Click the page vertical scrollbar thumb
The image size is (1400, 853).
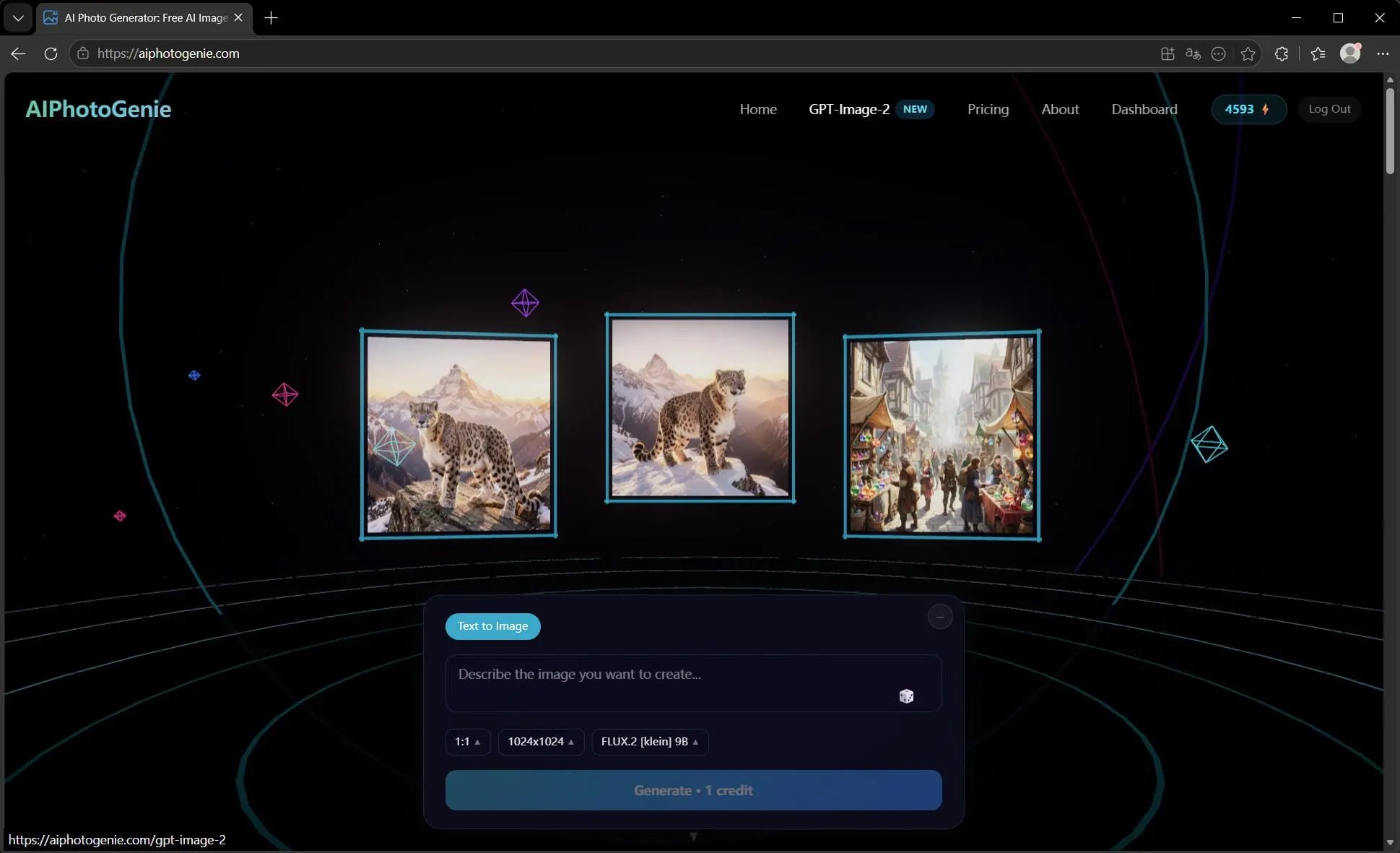point(1390,130)
